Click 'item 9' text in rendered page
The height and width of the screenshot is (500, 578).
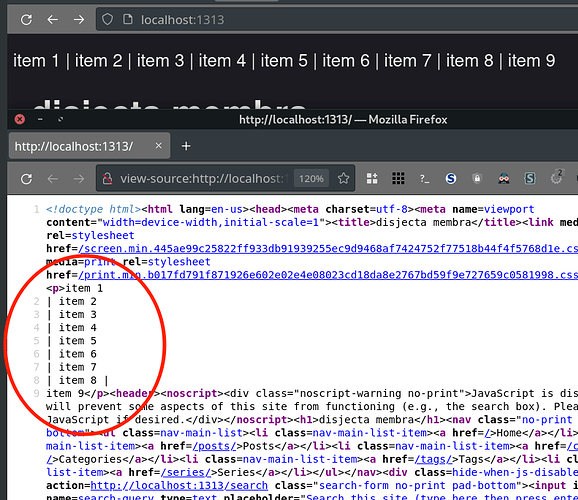pos(531,60)
